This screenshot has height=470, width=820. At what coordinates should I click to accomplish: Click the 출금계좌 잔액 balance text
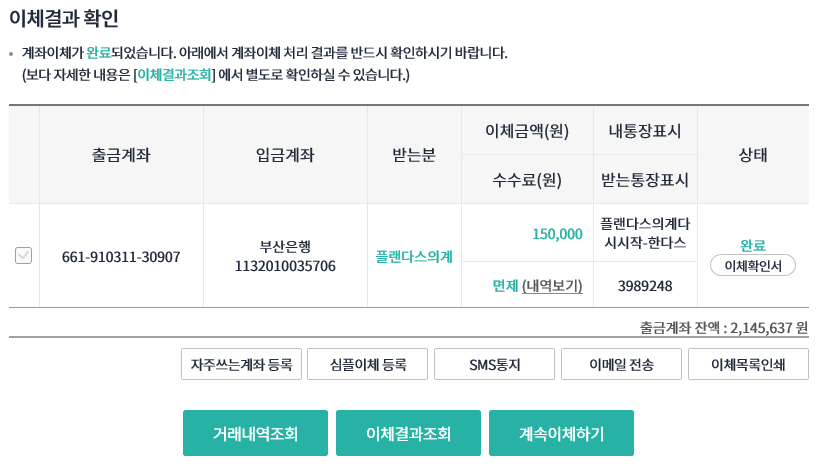tap(723, 327)
